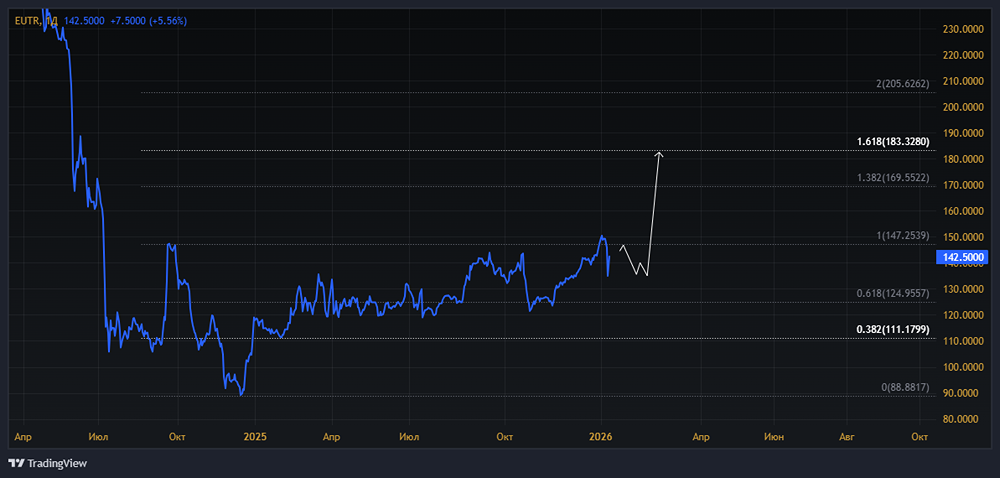This screenshot has width=1000, height=478.
Task: Click the 110.0000 price axis label
Action: (x=964, y=342)
